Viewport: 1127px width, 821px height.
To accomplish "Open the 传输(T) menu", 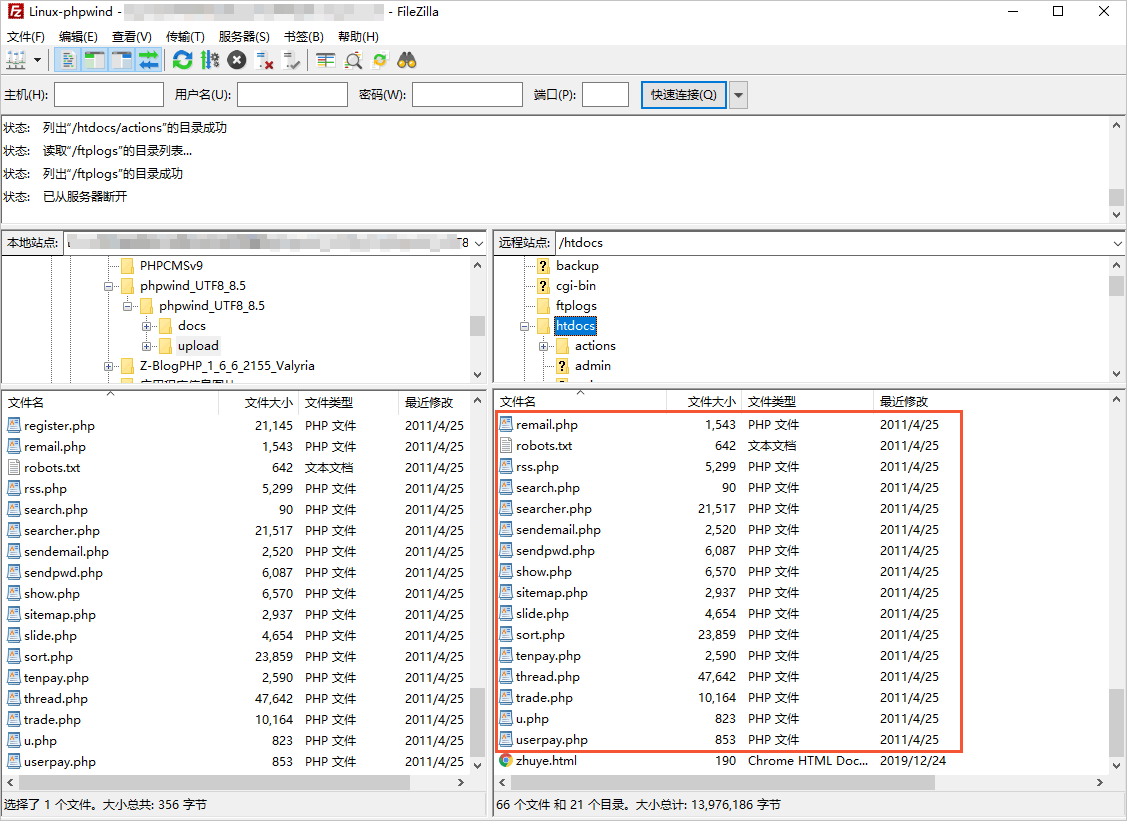I will [x=185, y=37].
